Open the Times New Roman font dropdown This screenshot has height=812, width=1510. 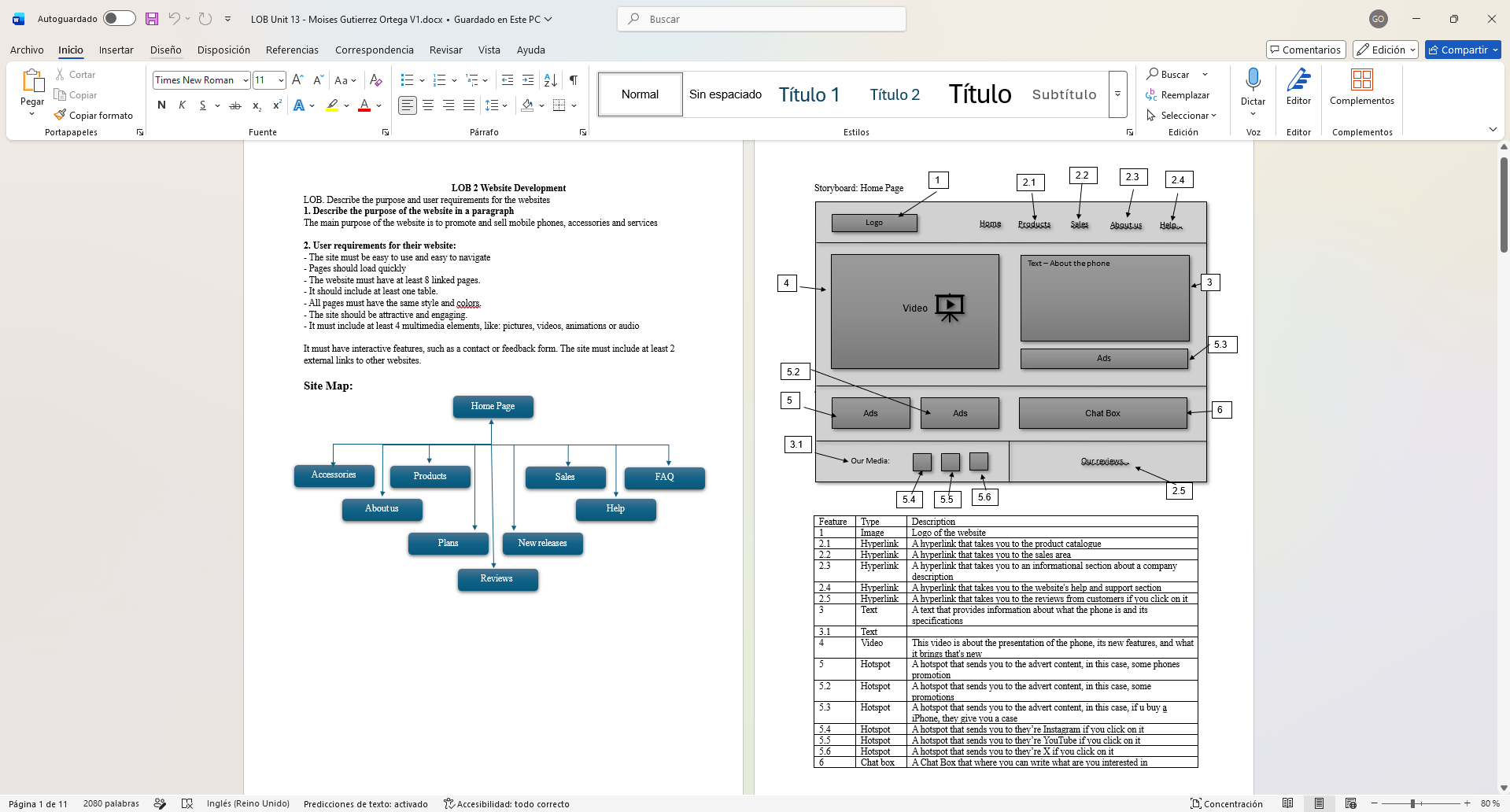click(246, 80)
